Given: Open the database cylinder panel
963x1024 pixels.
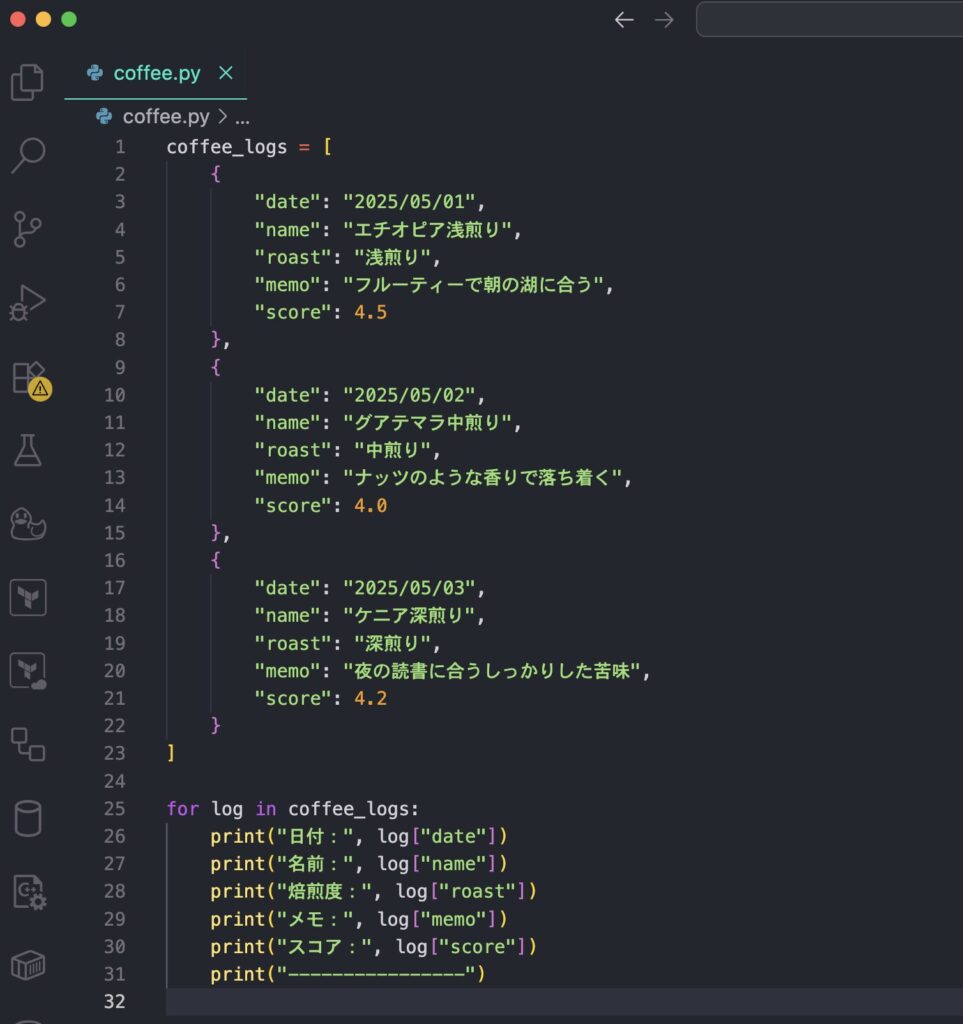Looking at the screenshot, I should click(x=28, y=818).
